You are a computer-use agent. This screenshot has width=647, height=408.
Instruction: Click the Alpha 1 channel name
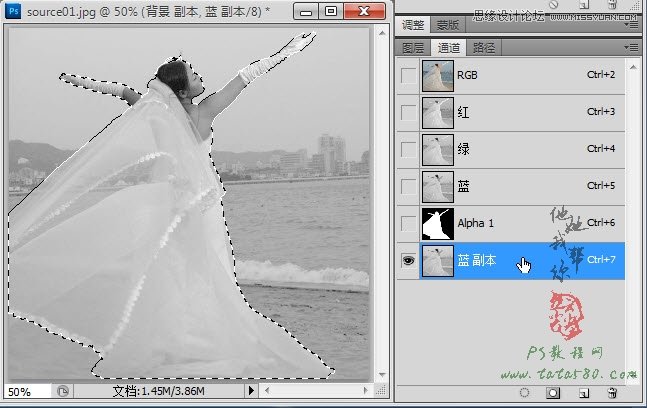475,223
